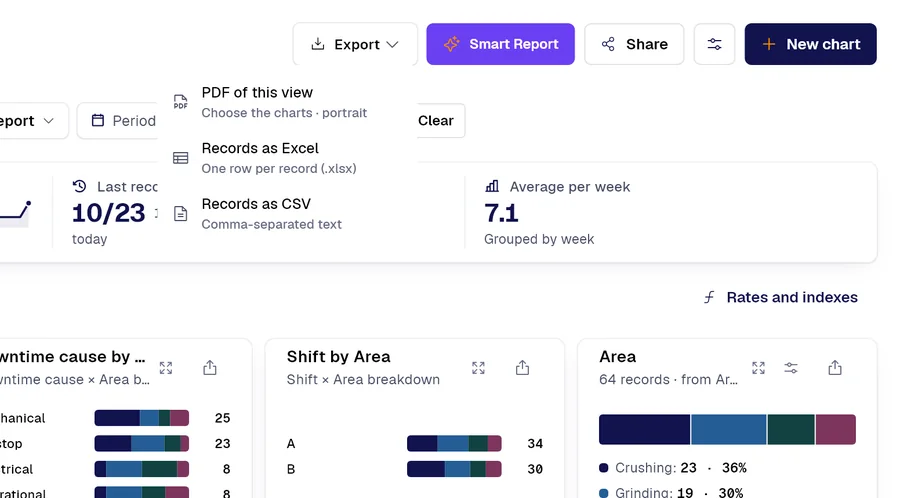Share the downtime cause chart
Screen dimensions: 900x498
(210, 368)
